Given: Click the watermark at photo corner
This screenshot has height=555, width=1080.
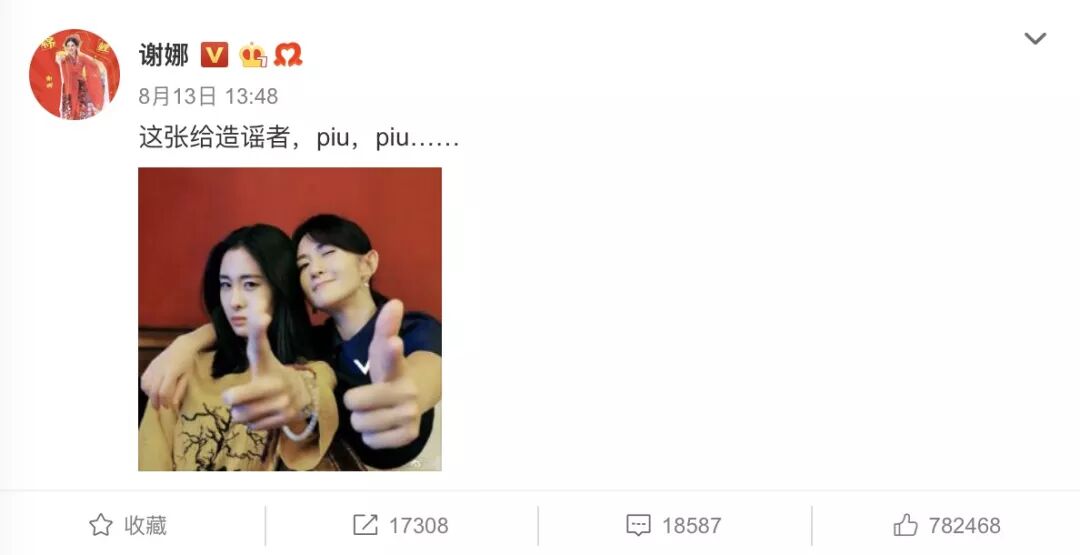Looking at the screenshot, I should tap(426, 463).
